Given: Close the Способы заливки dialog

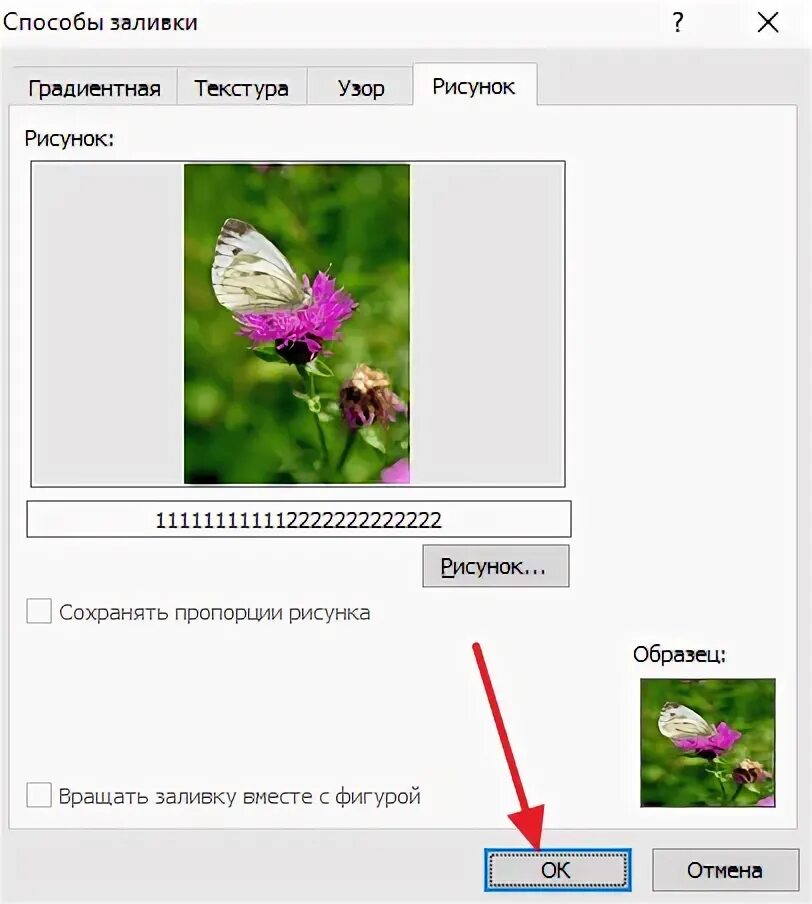Looking at the screenshot, I should pyautogui.click(x=768, y=23).
